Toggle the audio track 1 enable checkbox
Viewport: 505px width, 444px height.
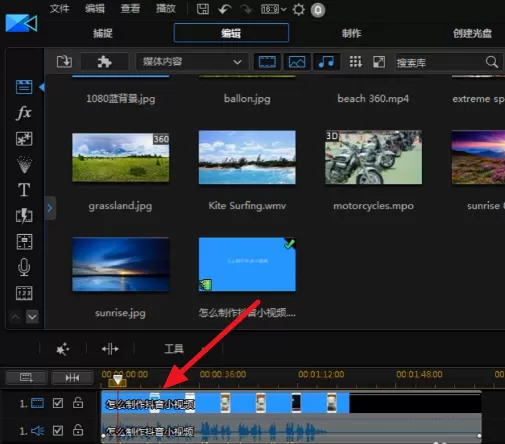[58, 431]
